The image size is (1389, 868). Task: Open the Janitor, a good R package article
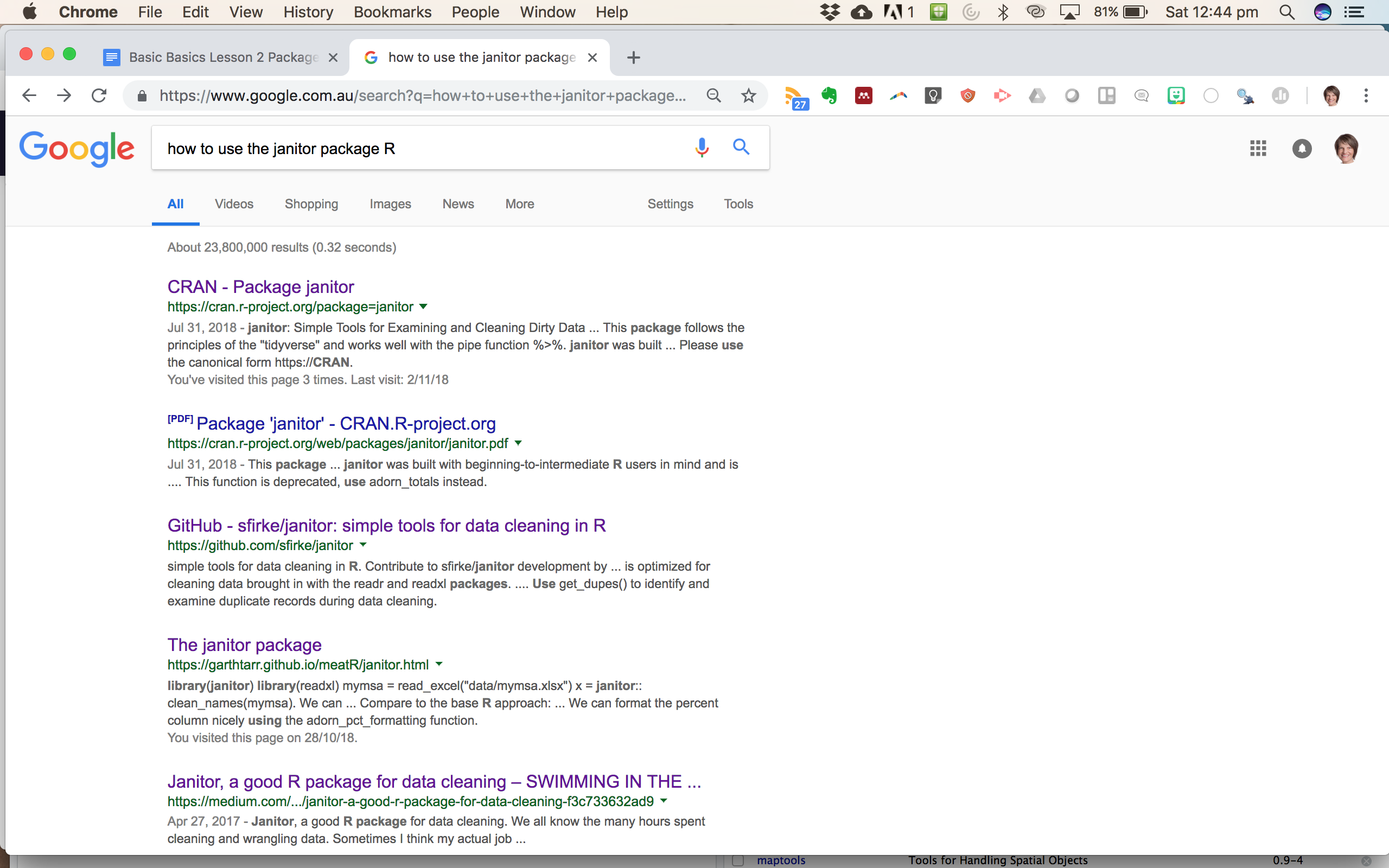pyautogui.click(x=434, y=781)
